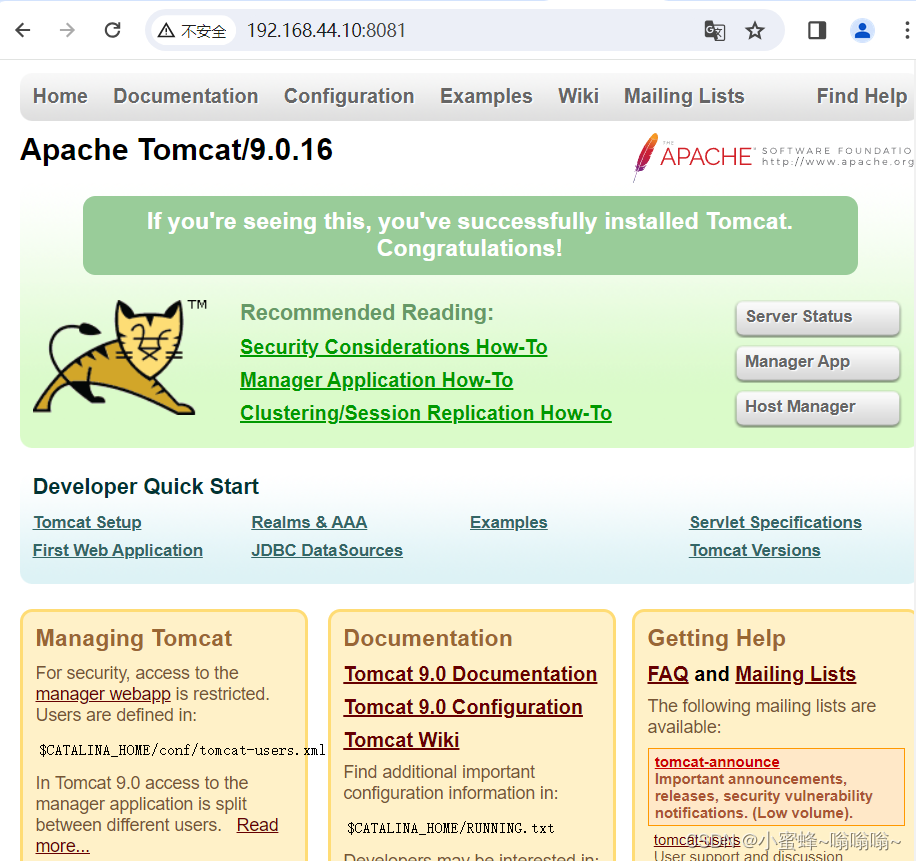
Task: Open Security Considerations How-To
Action: tap(393, 347)
